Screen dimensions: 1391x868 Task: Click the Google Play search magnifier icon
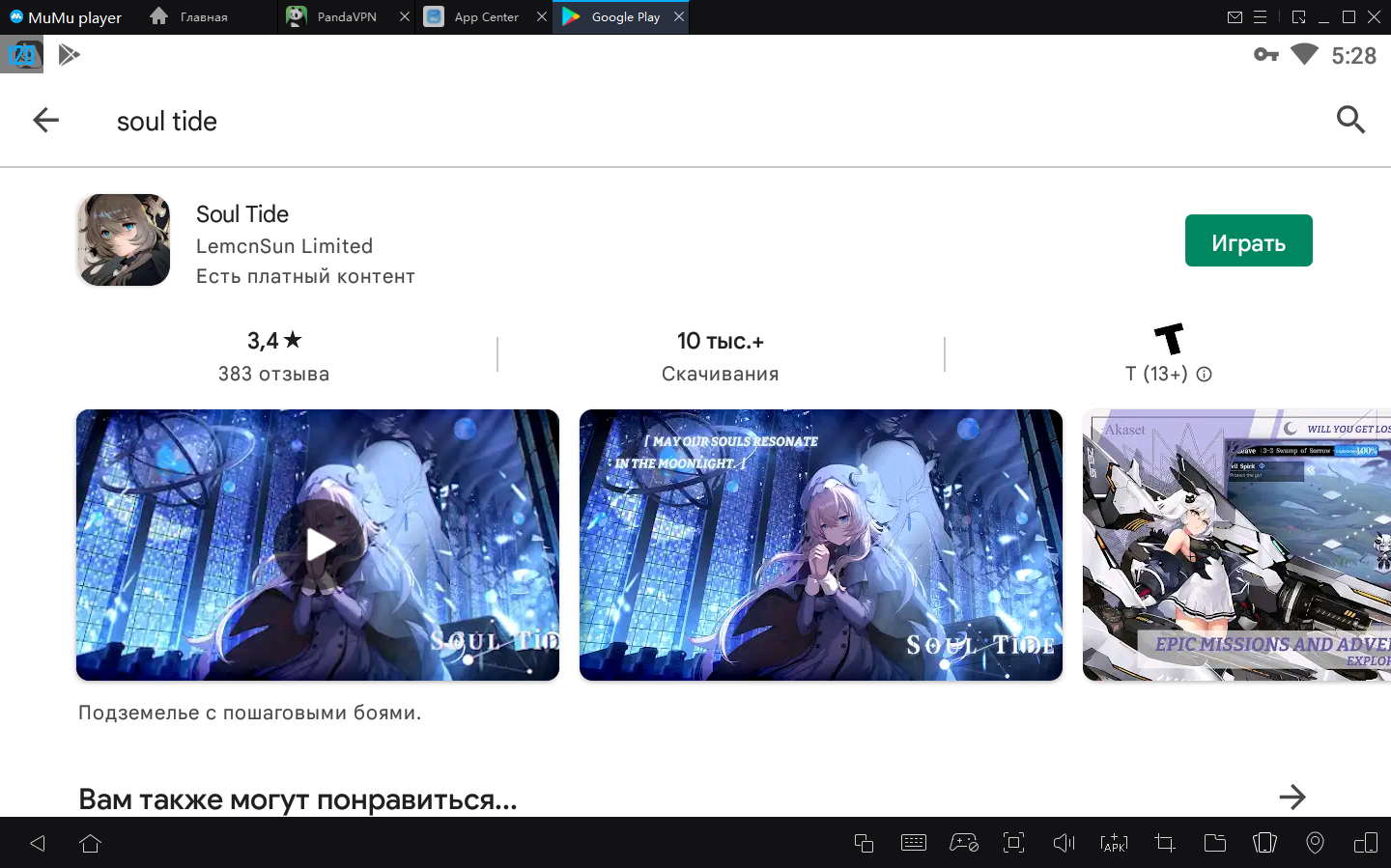pos(1350,120)
